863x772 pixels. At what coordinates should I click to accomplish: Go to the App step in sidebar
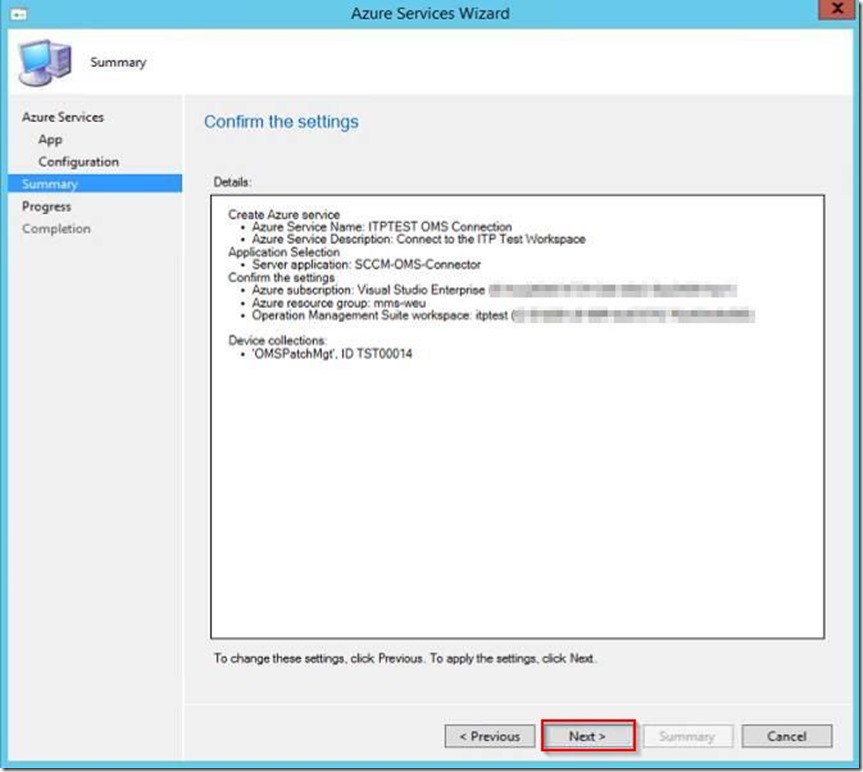(50, 139)
